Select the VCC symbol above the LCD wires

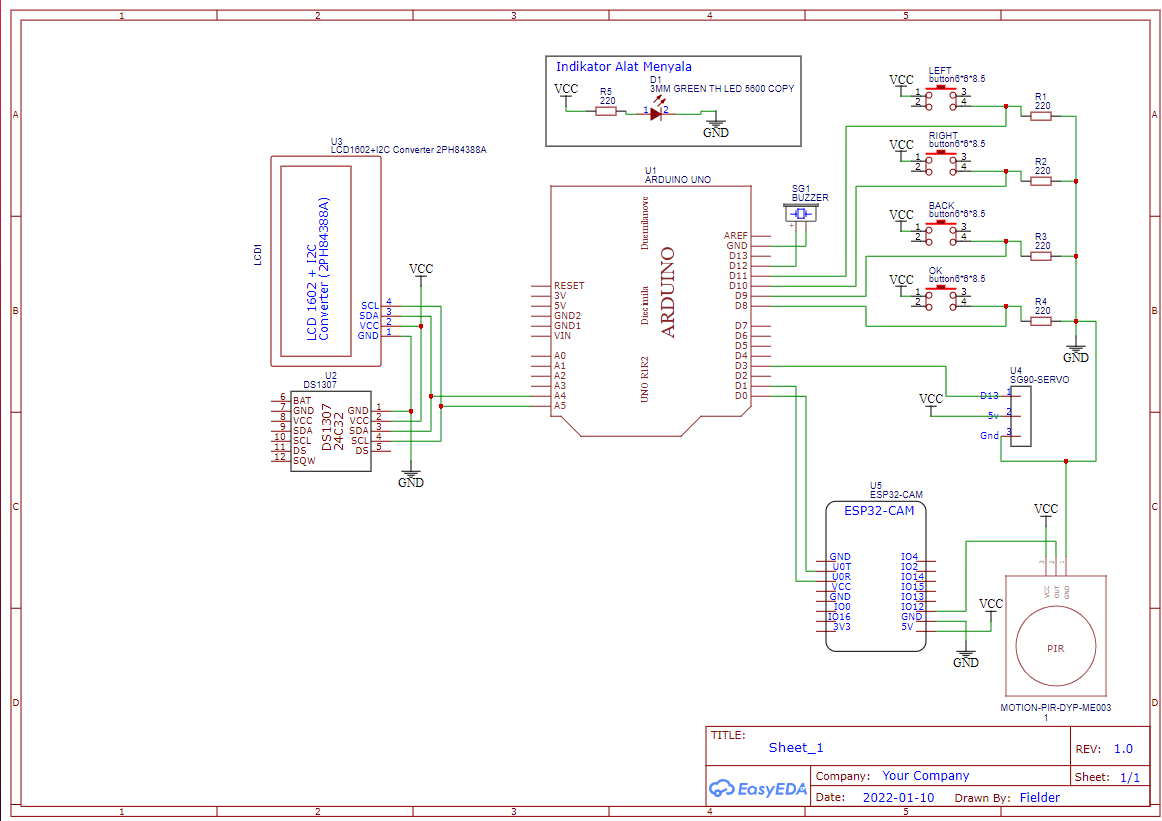[421, 271]
